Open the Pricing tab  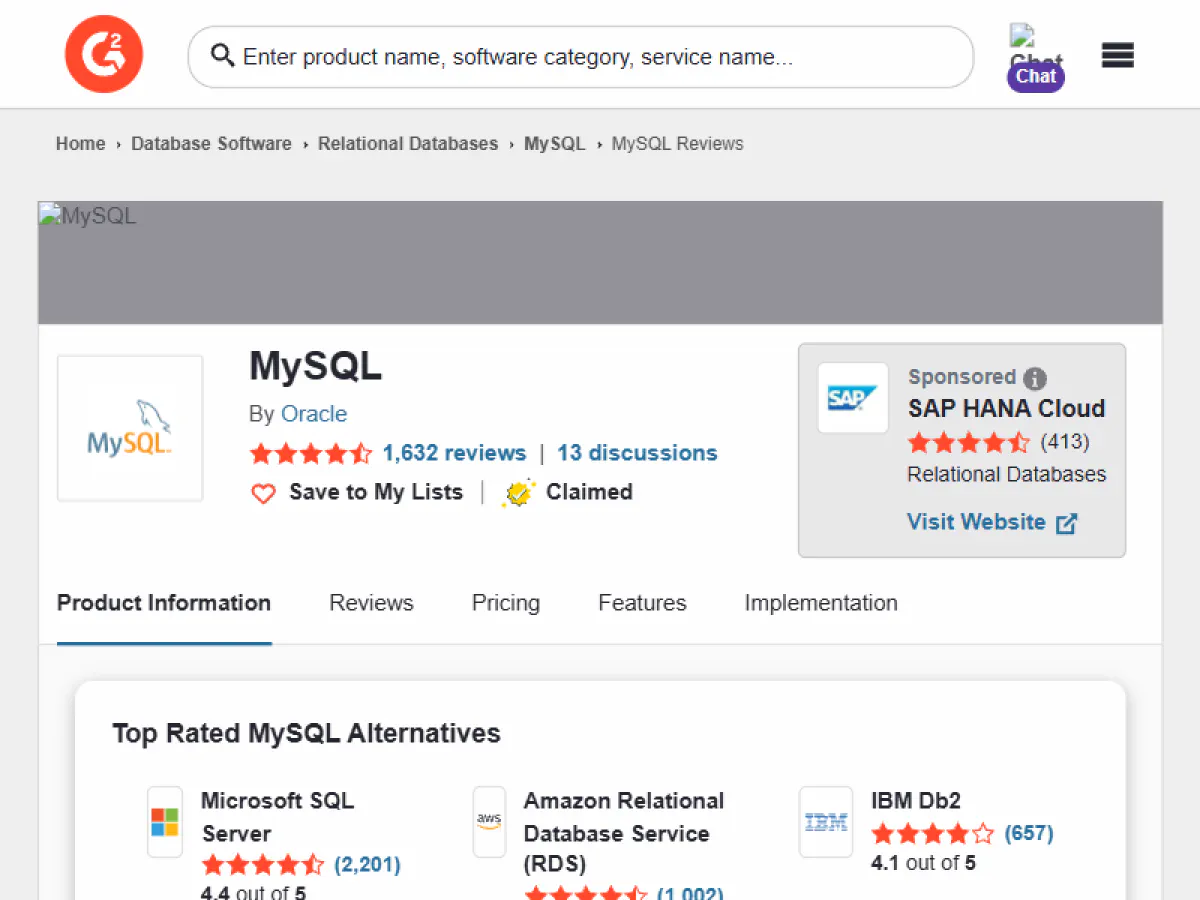[x=505, y=603]
